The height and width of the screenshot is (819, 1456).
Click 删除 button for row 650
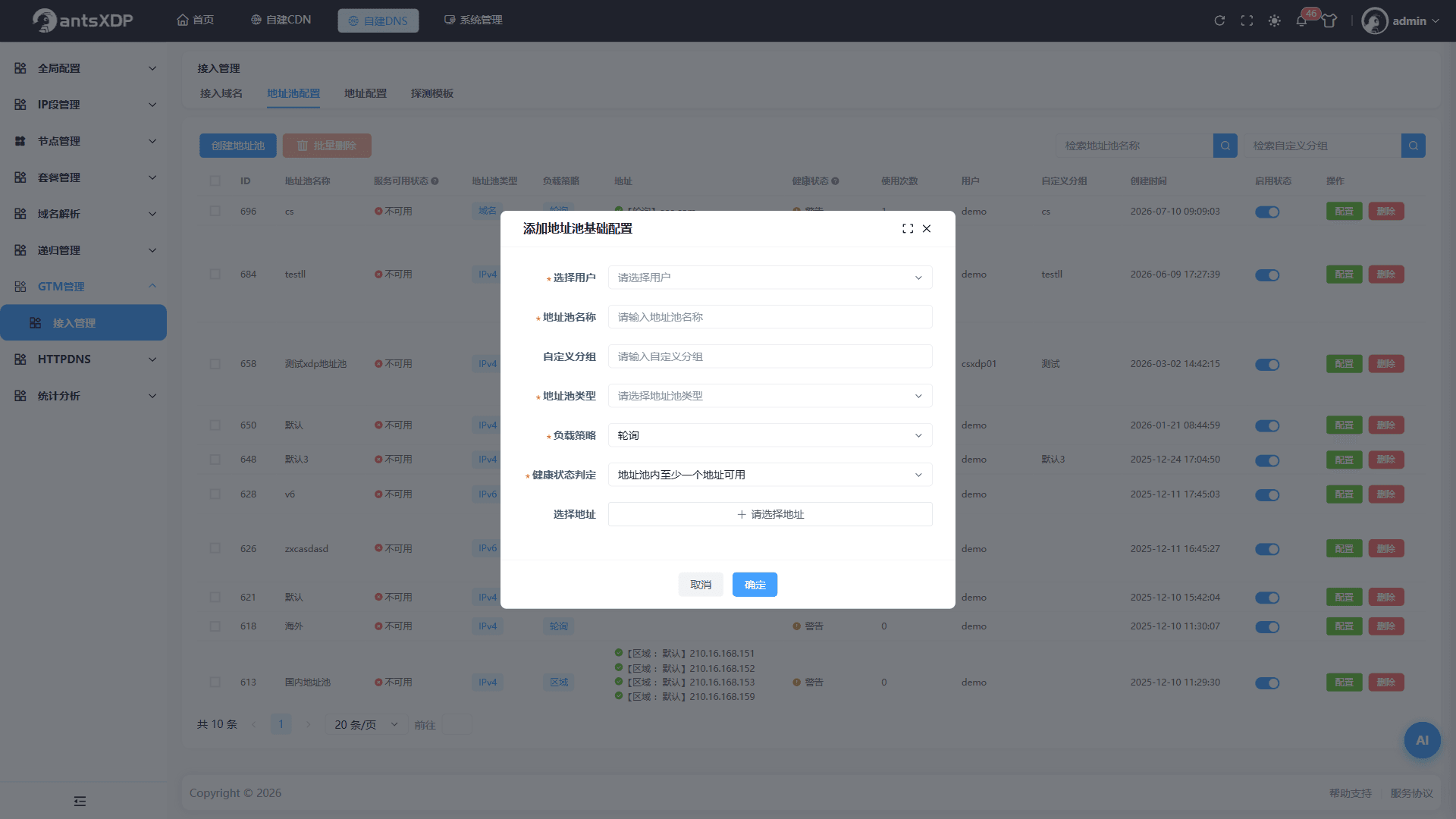pyautogui.click(x=1385, y=425)
